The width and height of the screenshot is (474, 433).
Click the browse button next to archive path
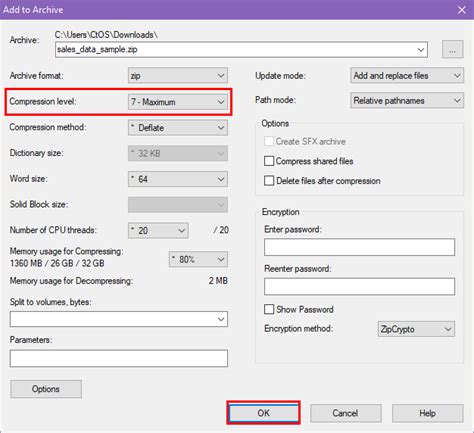452,50
